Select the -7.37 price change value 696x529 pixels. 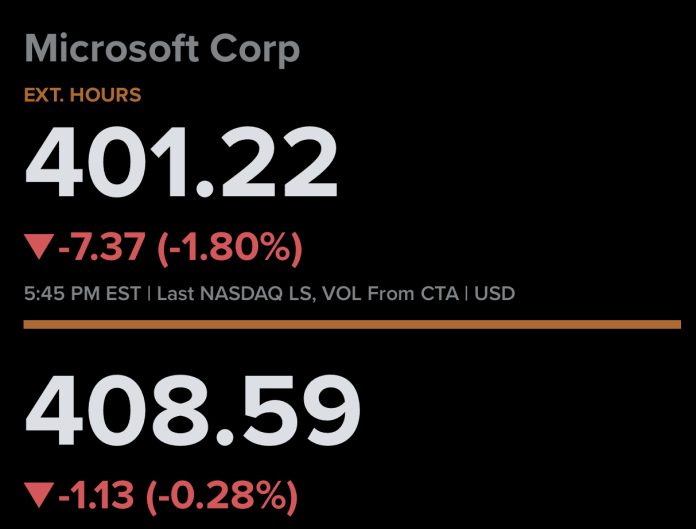point(98,247)
